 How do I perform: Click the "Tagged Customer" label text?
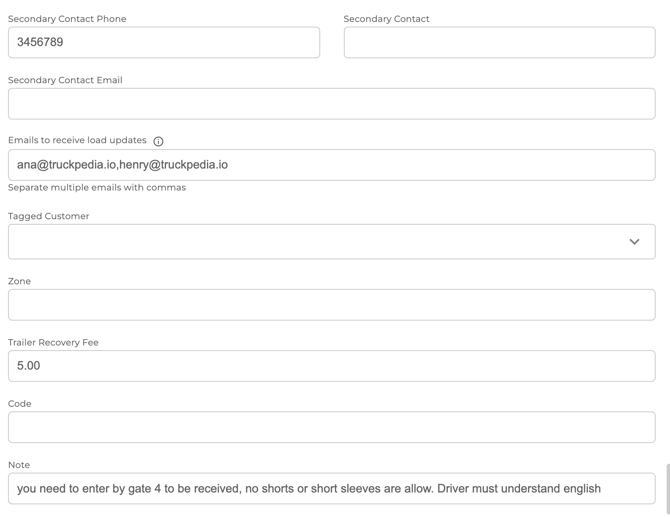(x=48, y=216)
